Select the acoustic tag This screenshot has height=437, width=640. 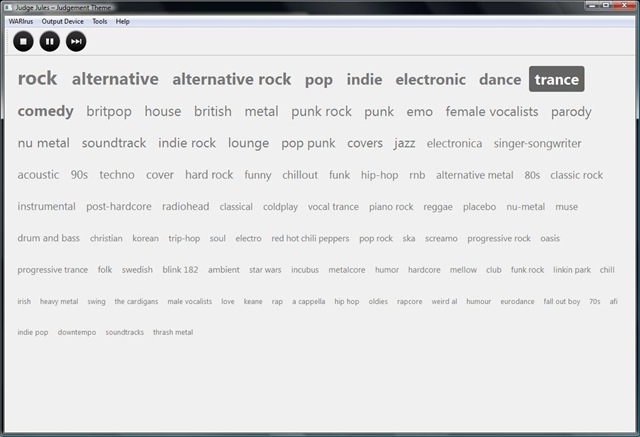38,175
